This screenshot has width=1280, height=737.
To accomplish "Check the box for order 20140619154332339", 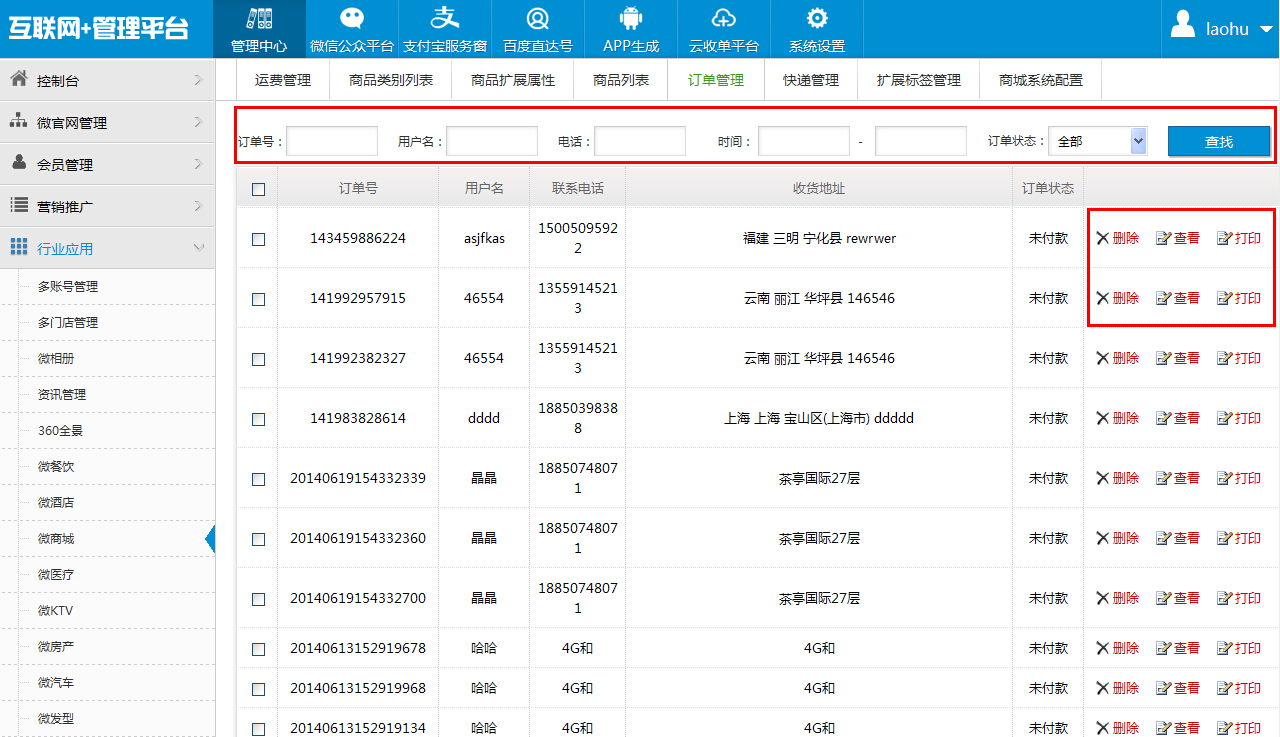I will tap(259, 479).
